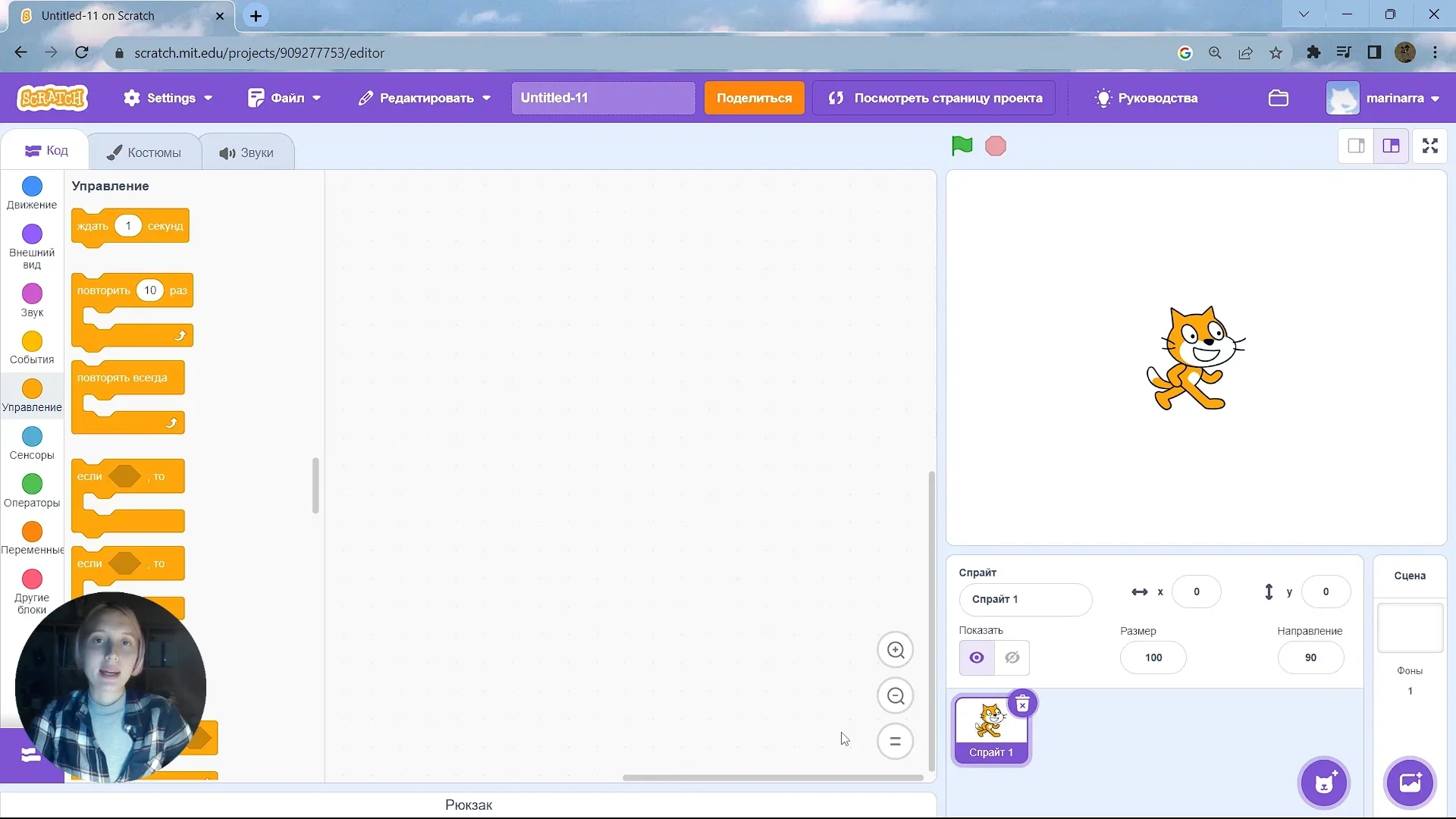Zoom in on the code workspace
1456x819 pixels.
pos(896,650)
